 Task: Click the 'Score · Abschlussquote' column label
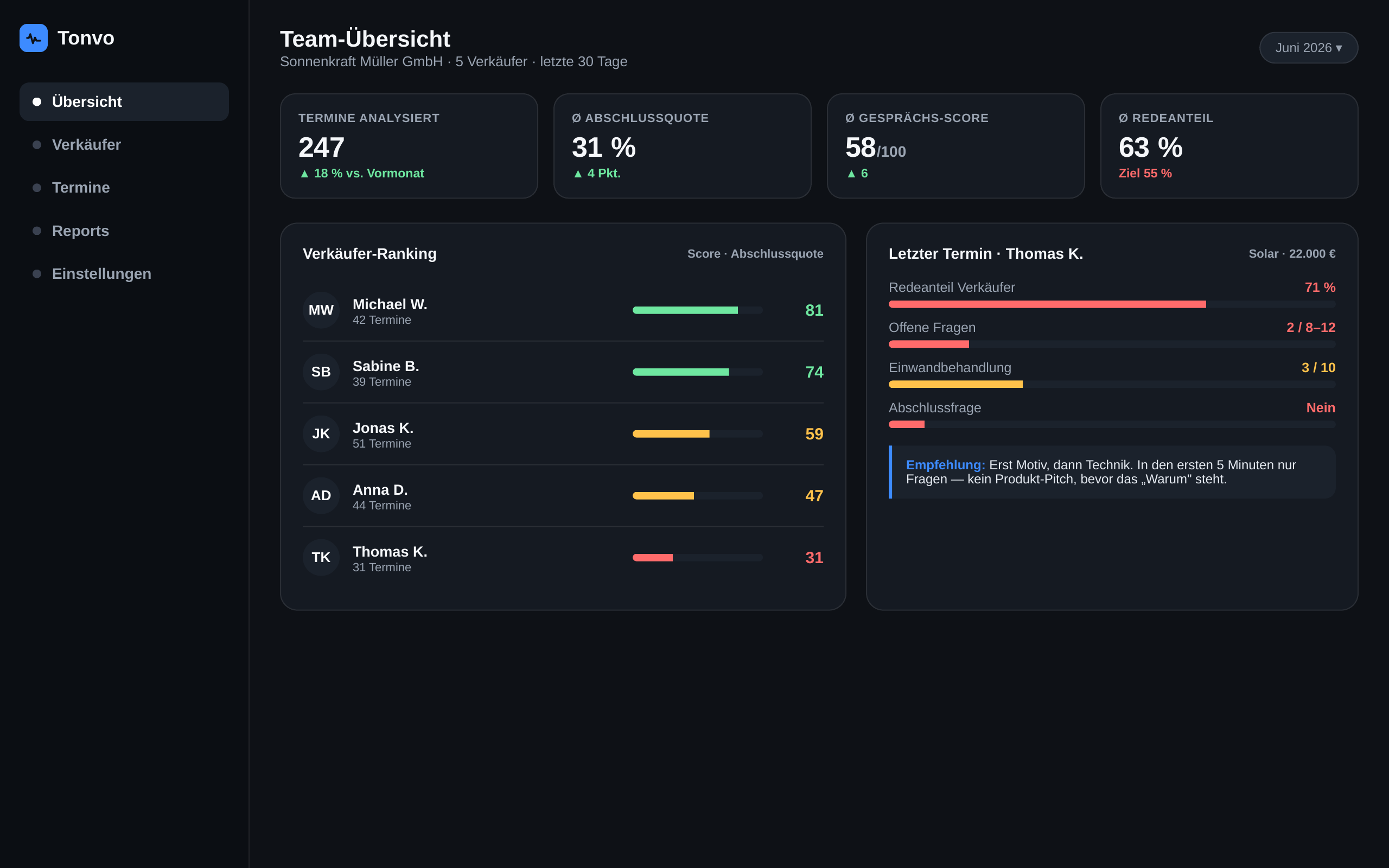[x=755, y=254]
